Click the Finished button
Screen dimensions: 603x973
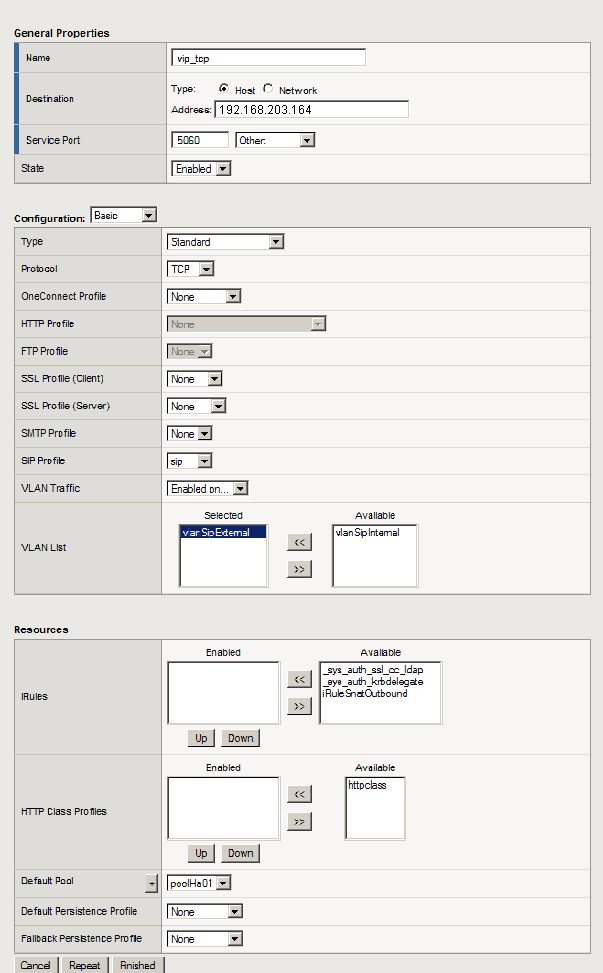tap(137, 965)
